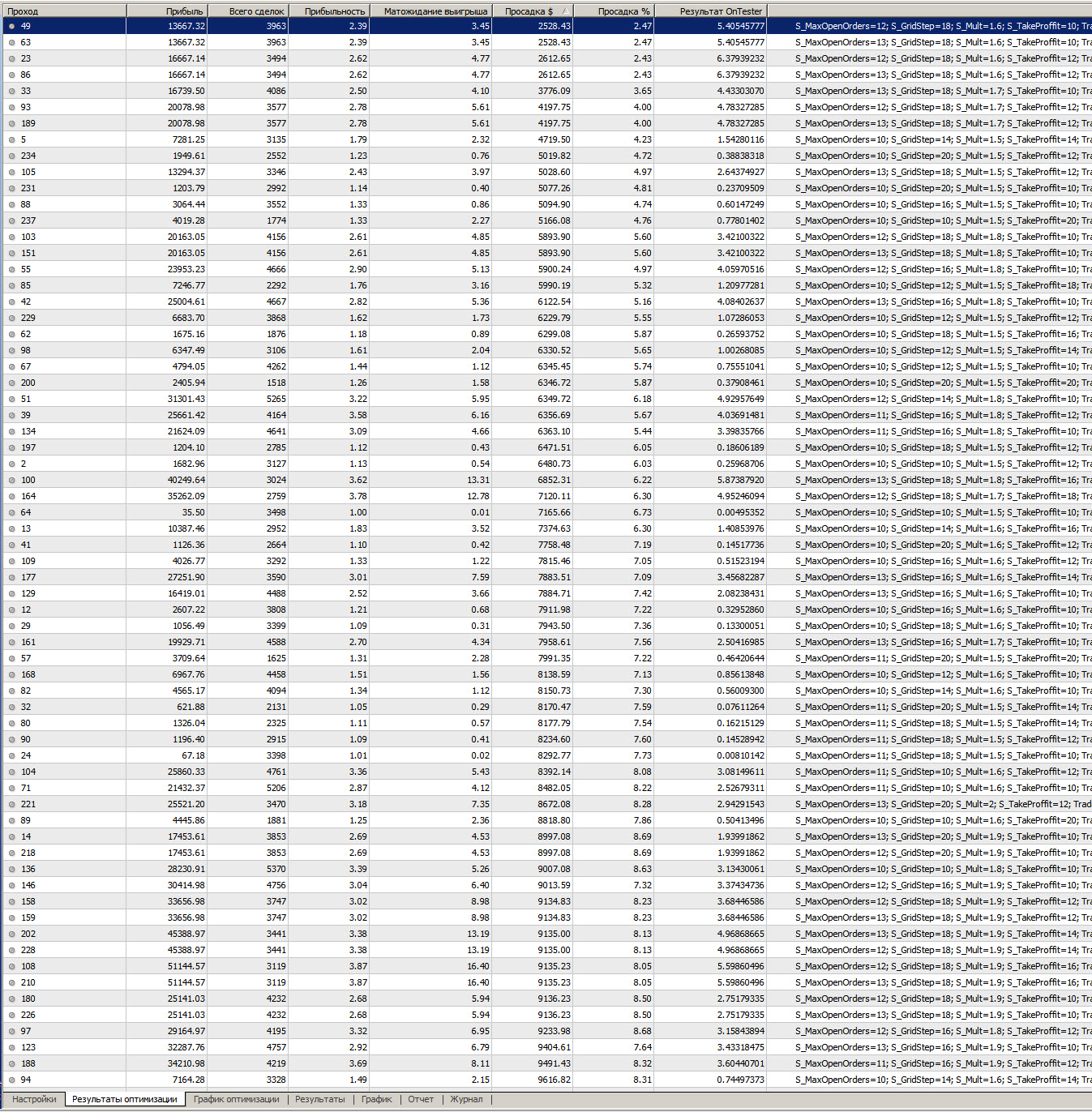Click the row icon for pass 177
The width and height of the screenshot is (1092, 1112).
click(11, 577)
